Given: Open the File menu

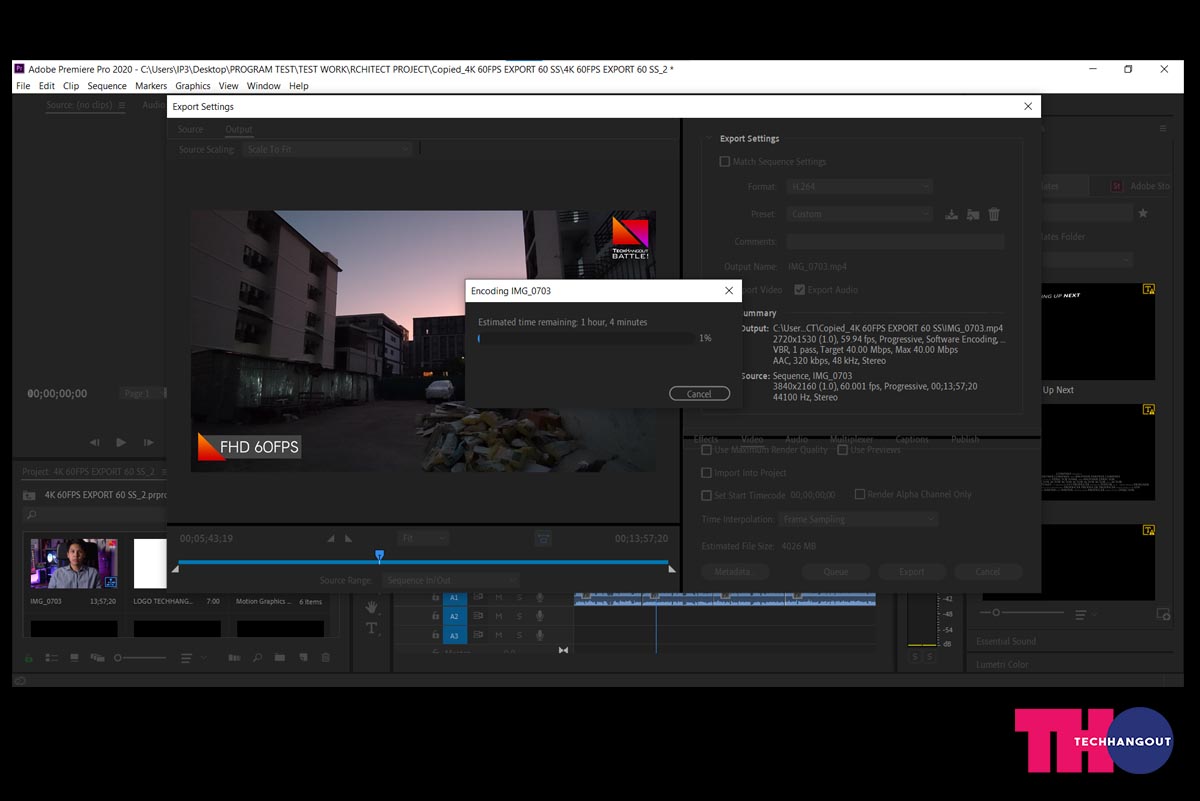Looking at the screenshot, I should [23, 86].
